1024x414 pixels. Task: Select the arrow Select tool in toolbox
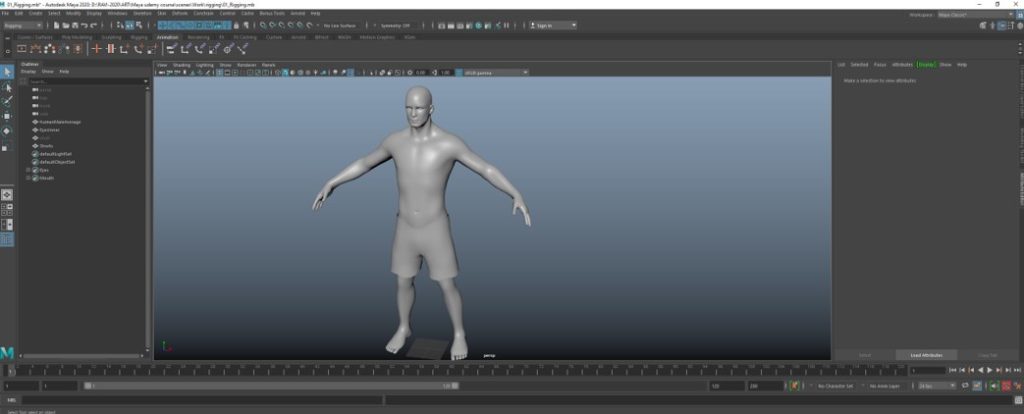pyautogui.click(x=7, y=72)
